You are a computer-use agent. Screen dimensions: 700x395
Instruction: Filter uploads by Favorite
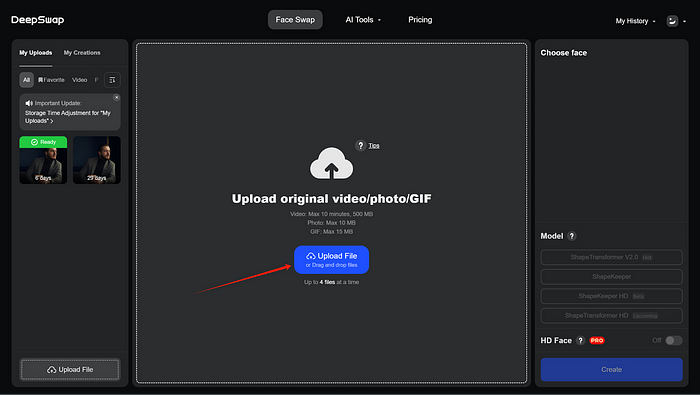tap(51, 80)
